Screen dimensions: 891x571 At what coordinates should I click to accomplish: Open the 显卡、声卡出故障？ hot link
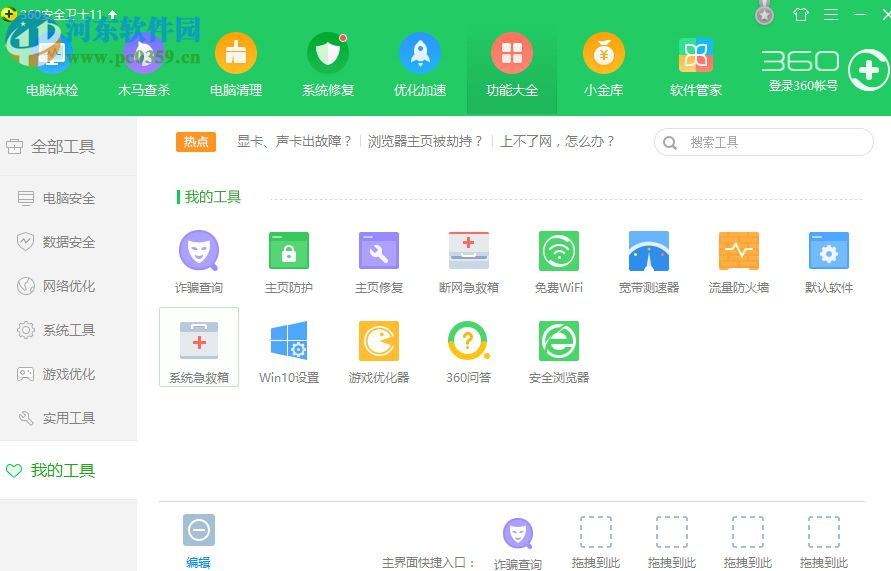point(294,141)
